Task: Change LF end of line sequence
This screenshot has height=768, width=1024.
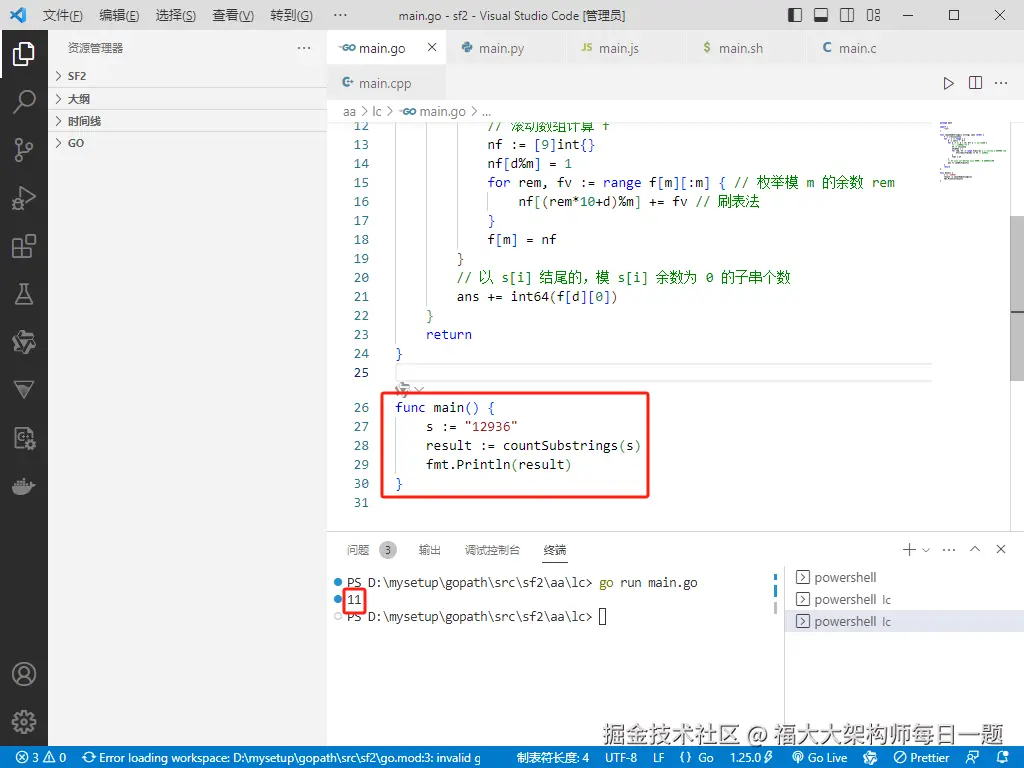Action: click(x=659, y=758)
